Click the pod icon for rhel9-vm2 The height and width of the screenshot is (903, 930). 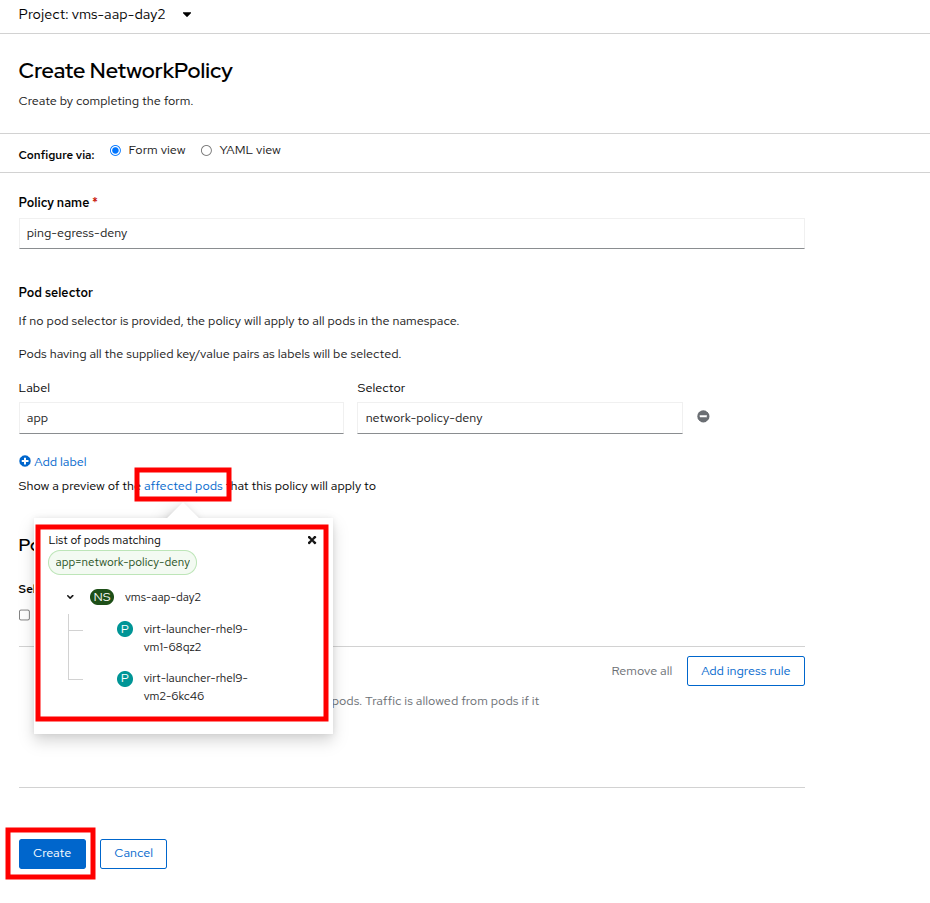pyautogui.click(x=125, y=678)
